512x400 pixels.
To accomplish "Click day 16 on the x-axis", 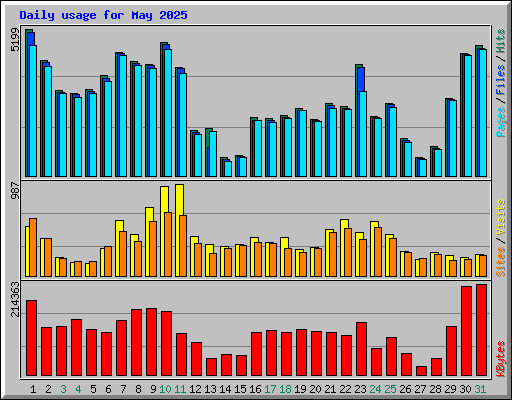I will [x=255, y=389].
